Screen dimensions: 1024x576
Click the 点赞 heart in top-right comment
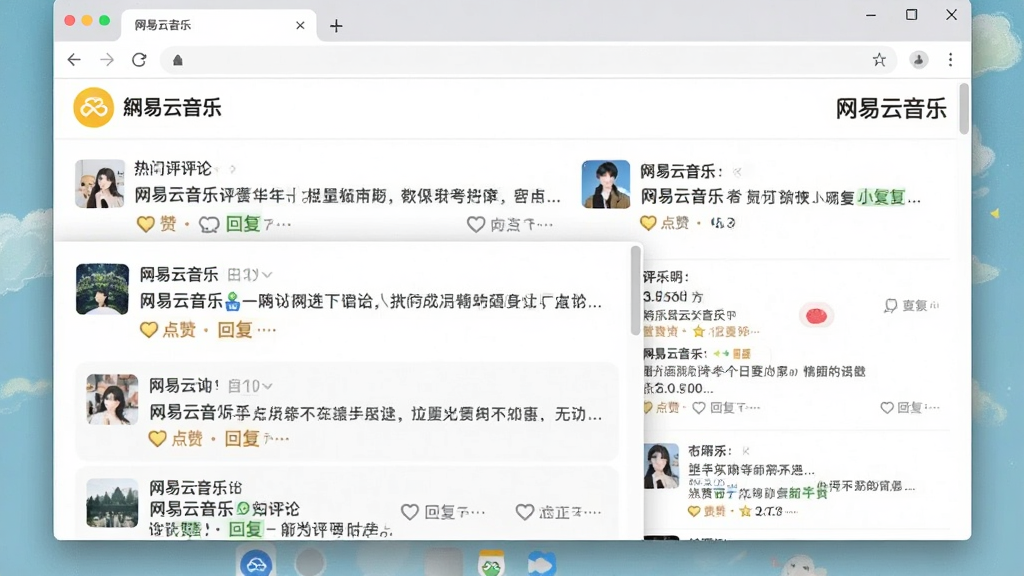pos(648,223)
